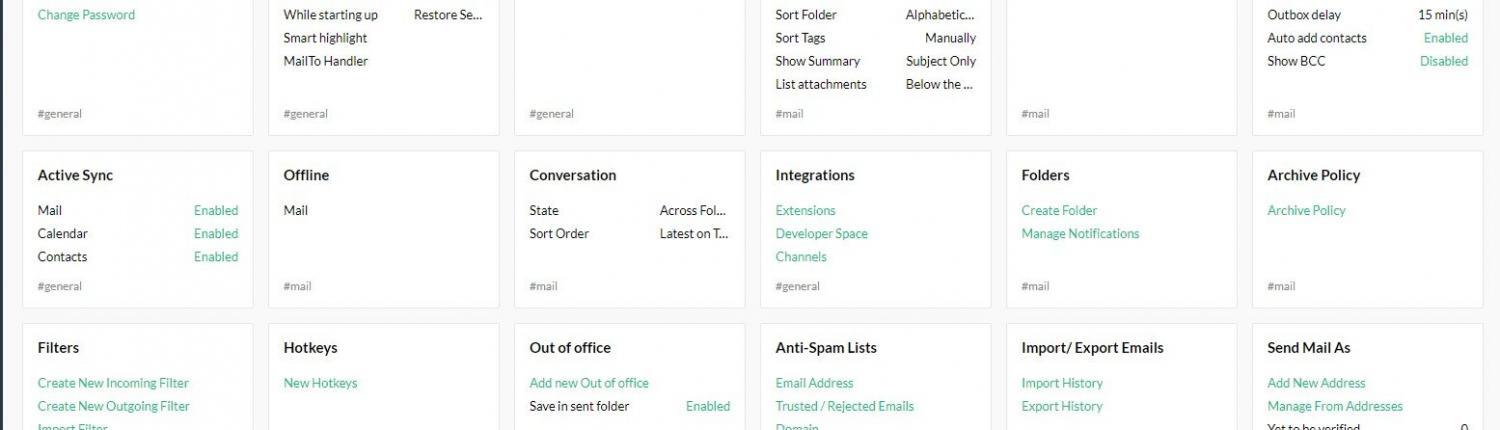The width and height of the screenshot is (1500, 430).
Task: Click Add New Address link
Action: (x=1316, y=384)
